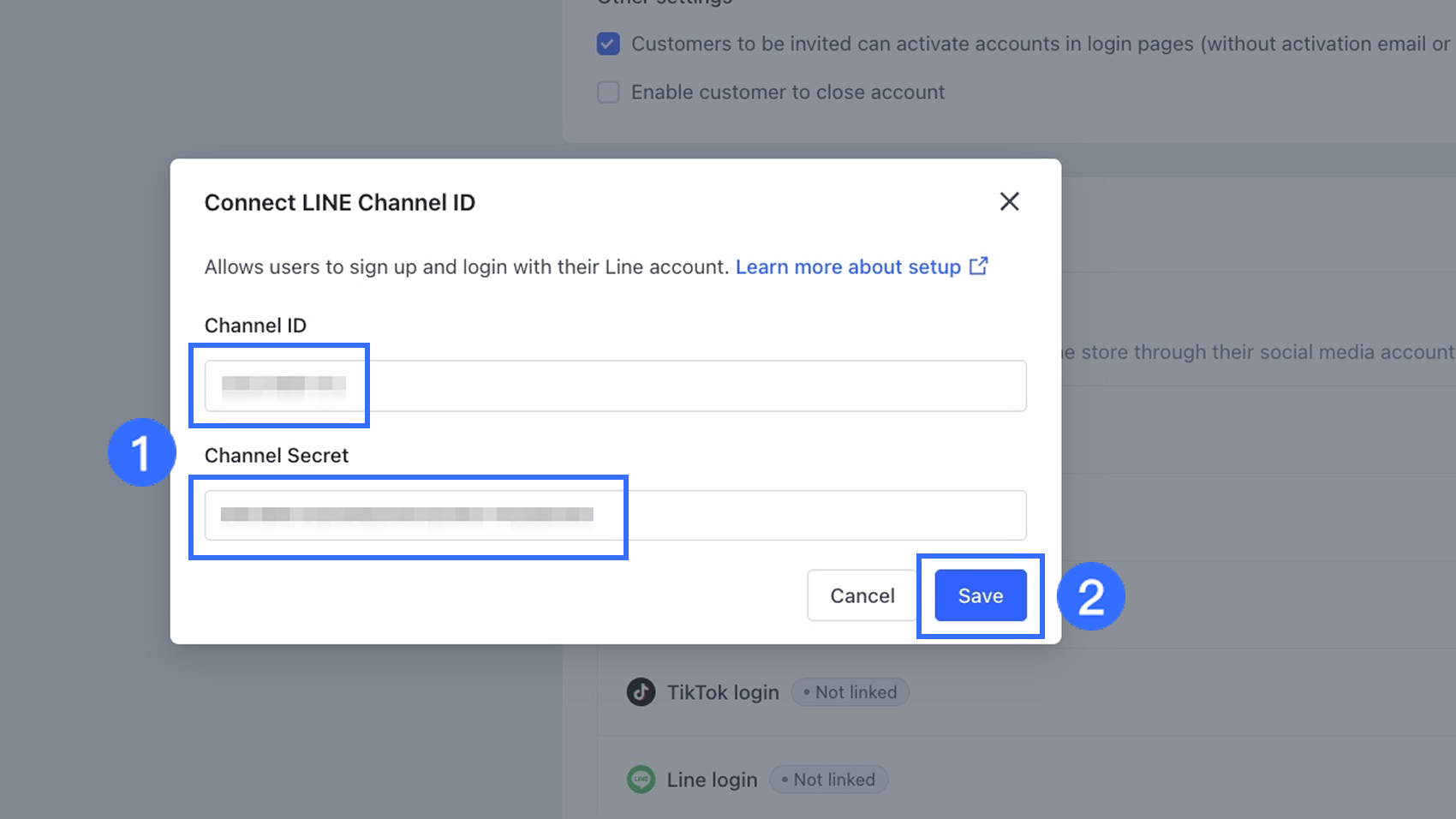The height and width of the screenshot is (819, 1456).
Task: Focus the Channel ID input field
Action: click(614, 386)
